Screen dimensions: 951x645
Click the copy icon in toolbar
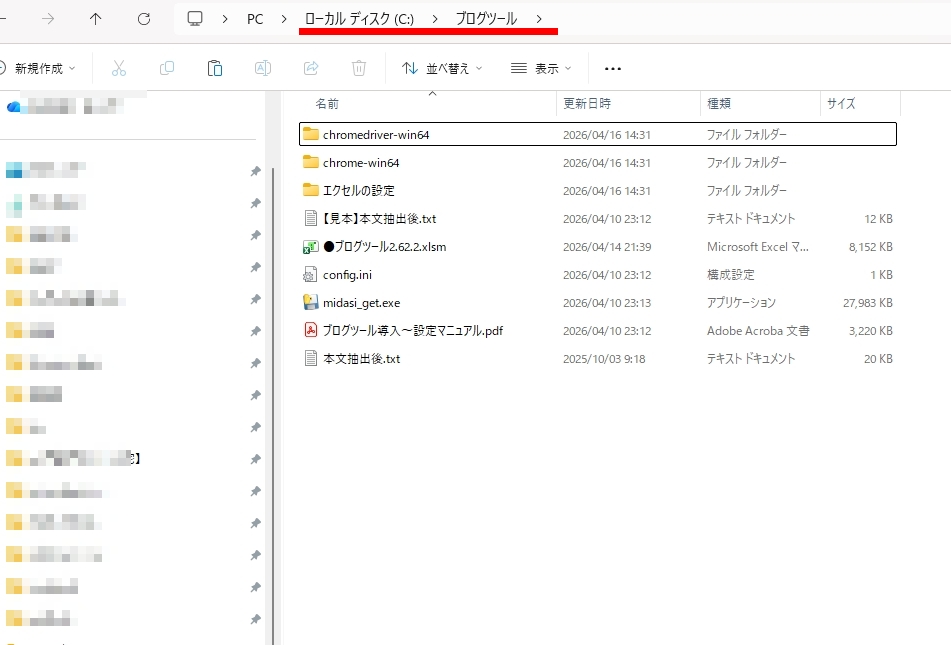tap(167, 68)
